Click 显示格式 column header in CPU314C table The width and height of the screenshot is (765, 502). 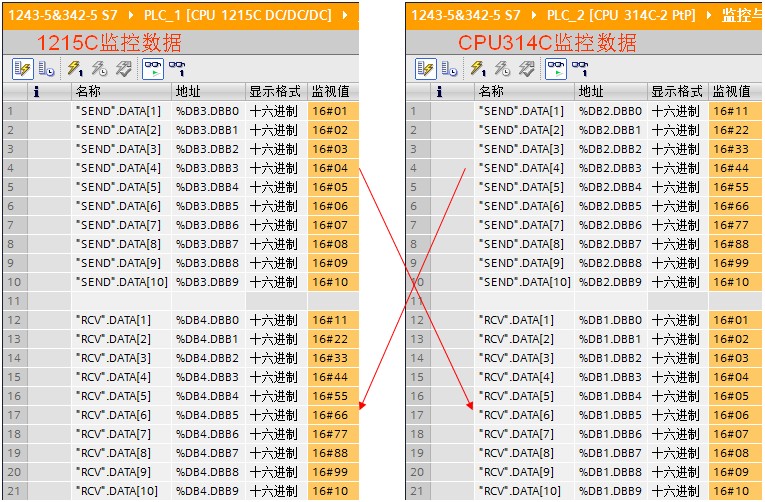[x=678, y=91]
